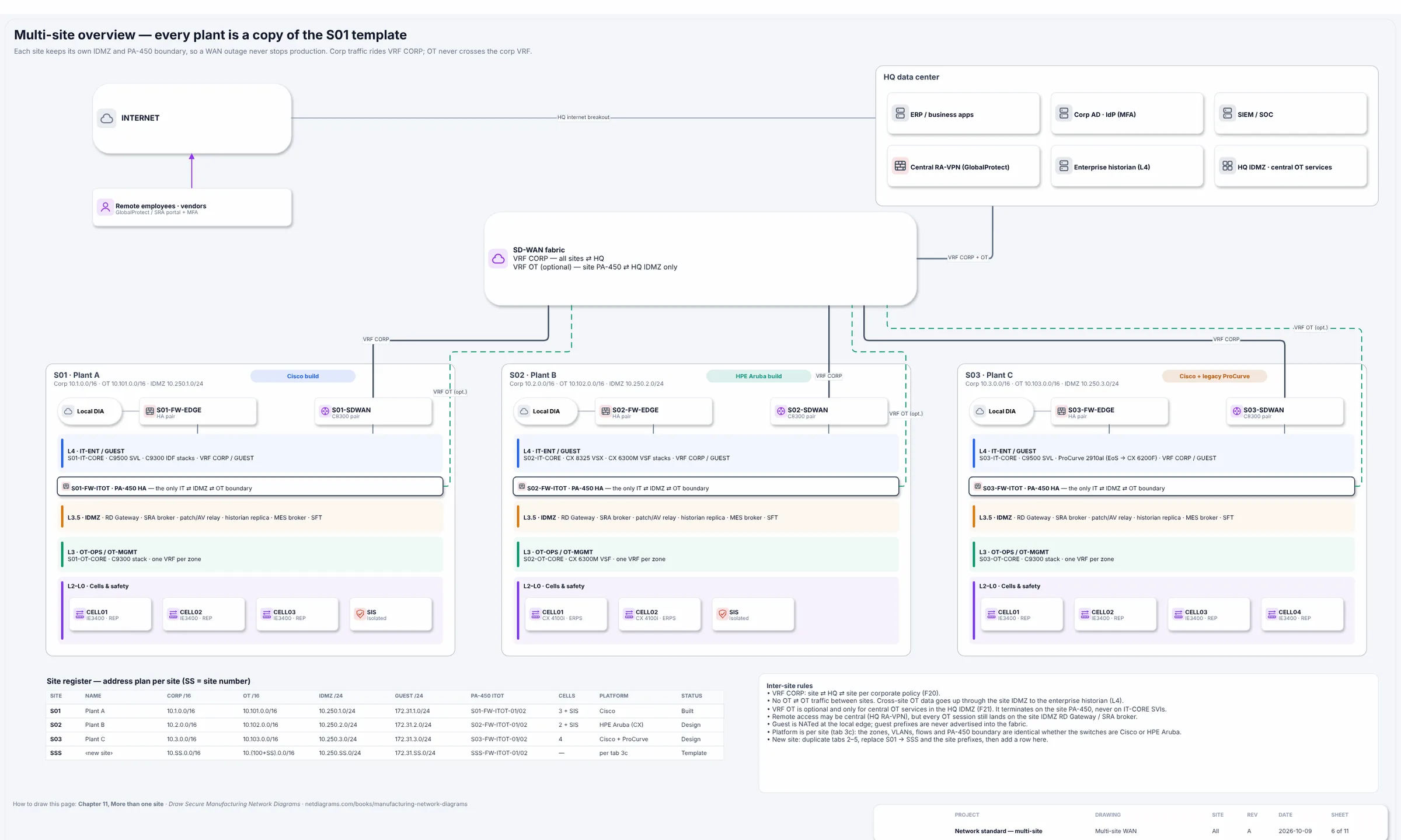Select the Template status cell
The height and width of the screenshot is (840, 1401).
(x=693, y=753)
